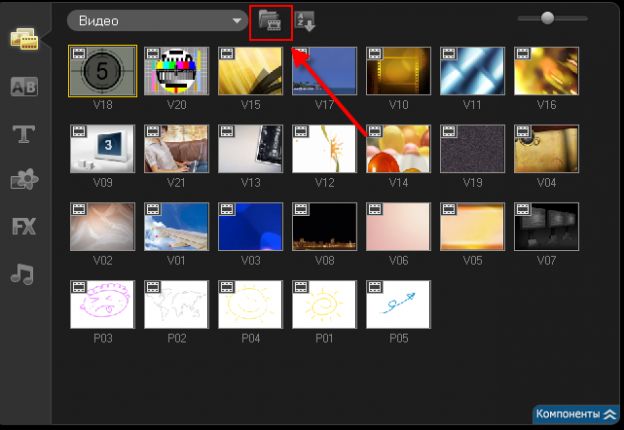624x430 pixels.
Task: Sort clips with the A-Z sort icon
Action: pyautogui.click(x=305, y=21)
